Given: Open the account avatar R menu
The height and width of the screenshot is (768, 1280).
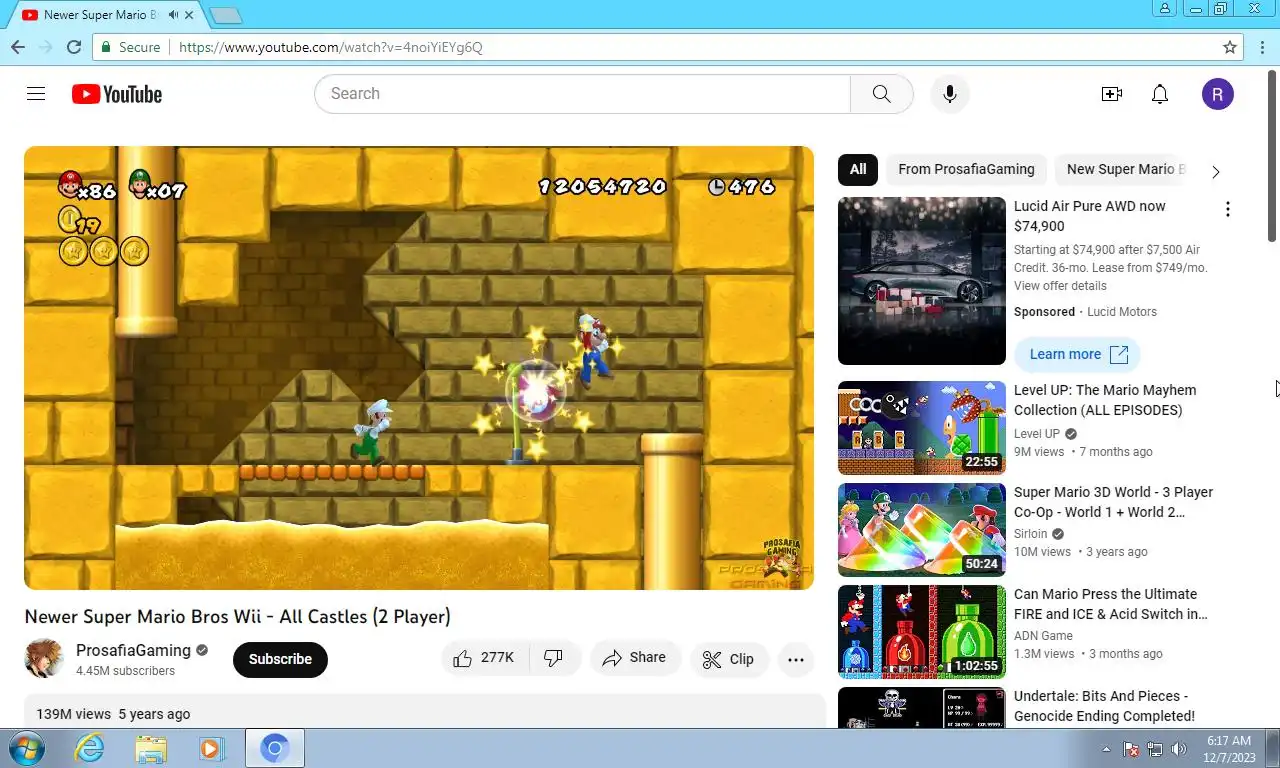Looking at the screenshot, I should [1218, 94].
